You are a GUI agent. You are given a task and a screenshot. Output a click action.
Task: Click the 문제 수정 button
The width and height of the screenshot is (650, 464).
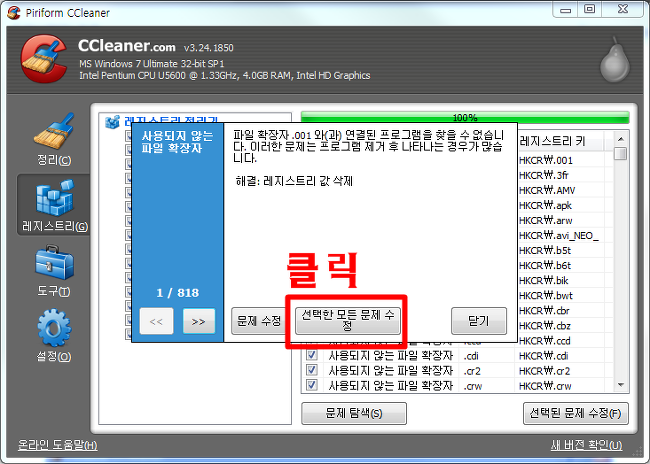[259, 321]
